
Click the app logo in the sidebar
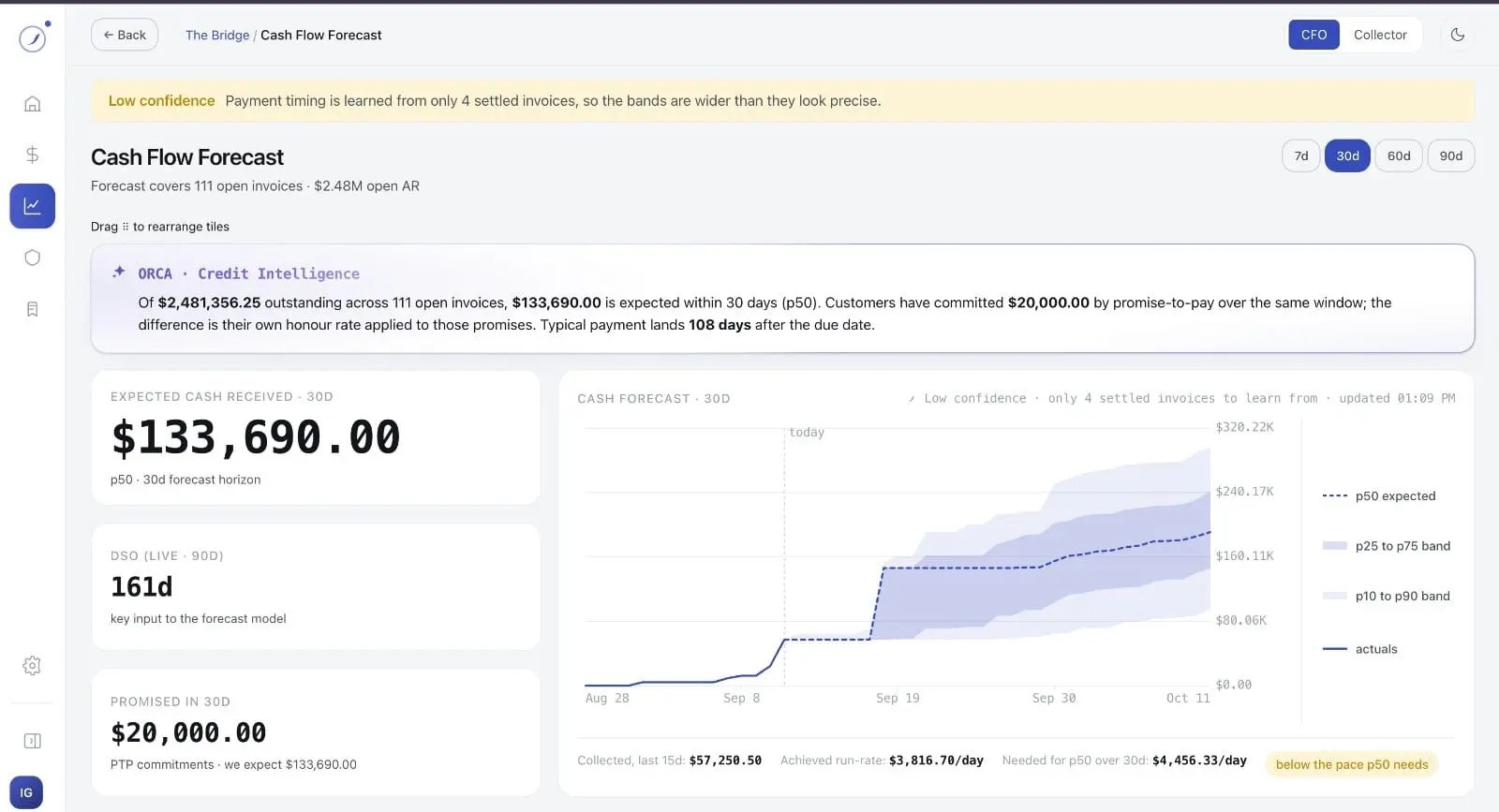33,37
